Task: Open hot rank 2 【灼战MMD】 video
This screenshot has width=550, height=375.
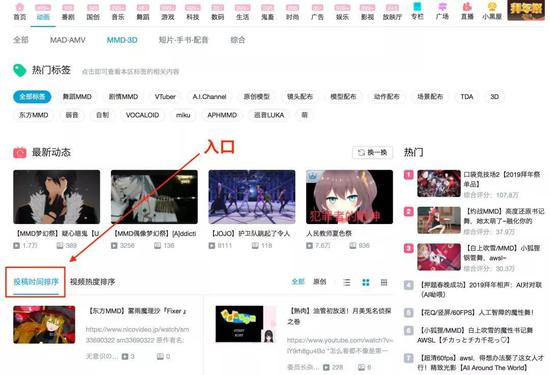Action: tap(439, 220)
